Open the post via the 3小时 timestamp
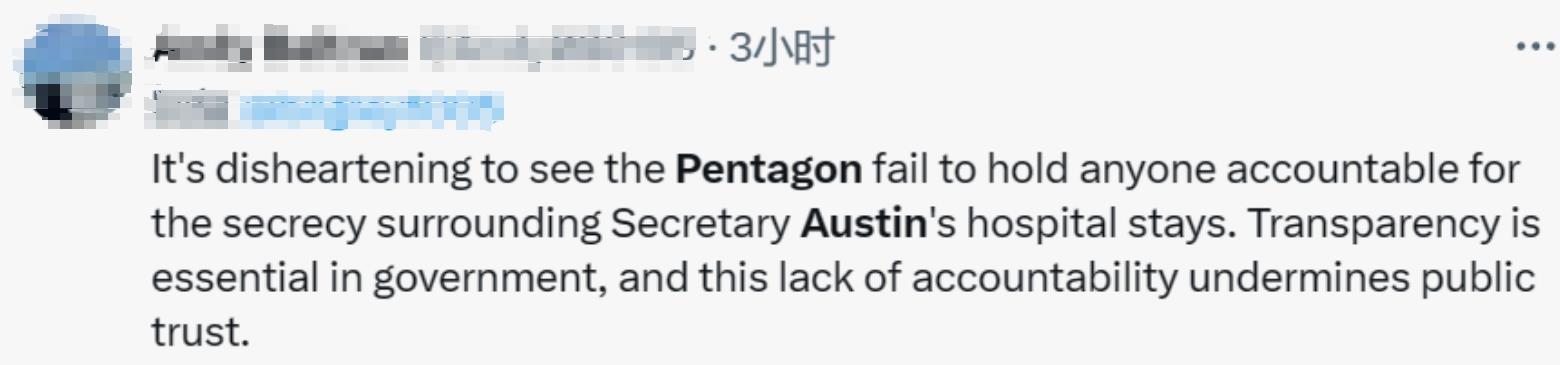Viewport: 1560px width, 365px height. click(781, 48)
